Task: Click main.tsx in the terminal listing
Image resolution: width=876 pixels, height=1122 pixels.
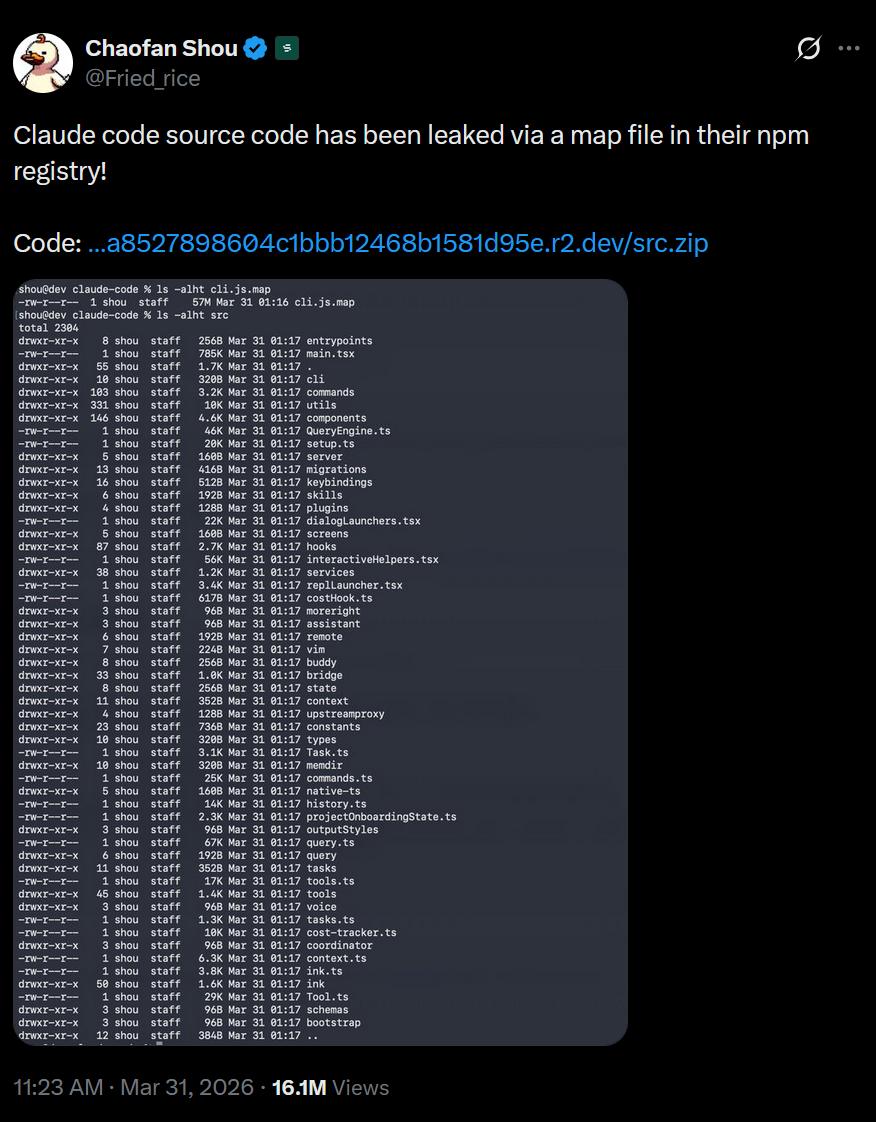Action: (331, 353)
